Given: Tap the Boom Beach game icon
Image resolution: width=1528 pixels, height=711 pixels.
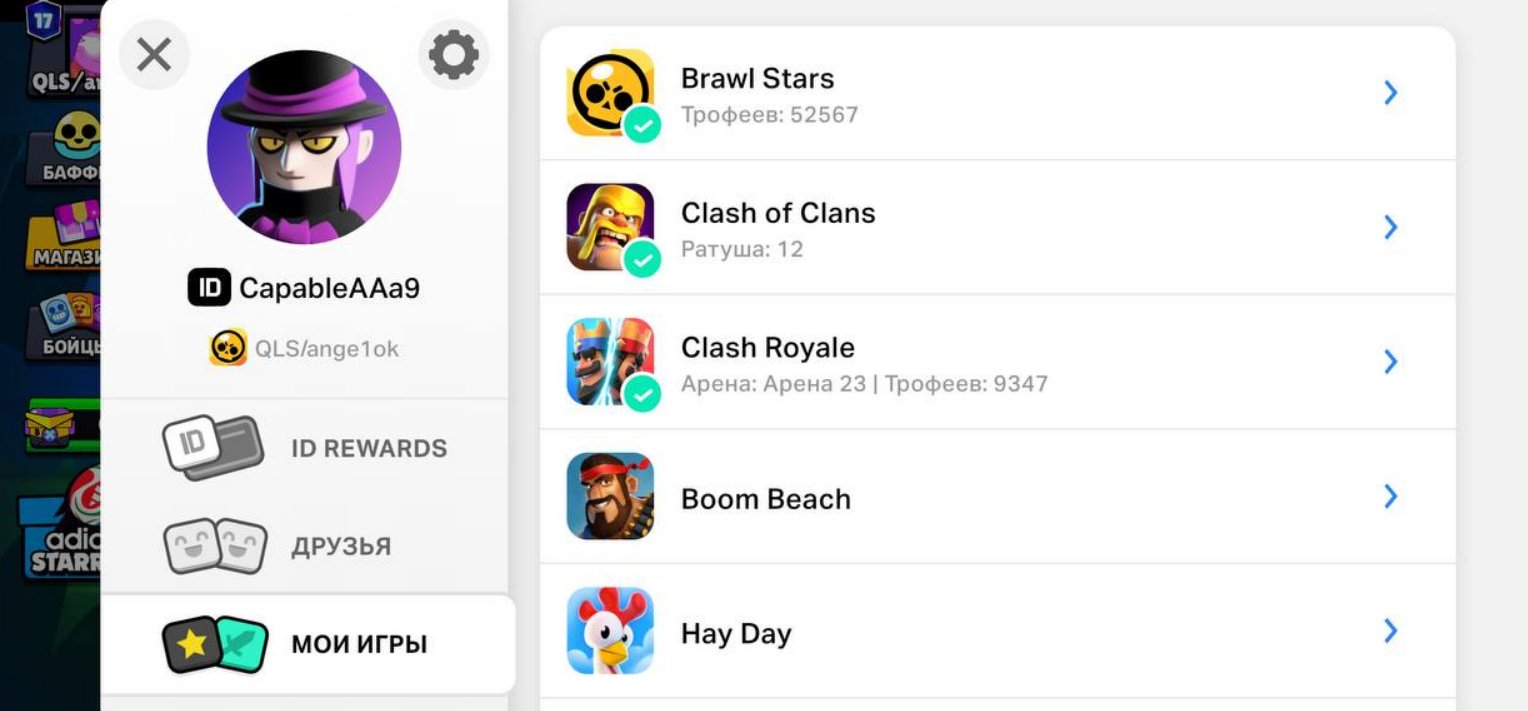Looking at the screenshot, I should tap(610, 496).
